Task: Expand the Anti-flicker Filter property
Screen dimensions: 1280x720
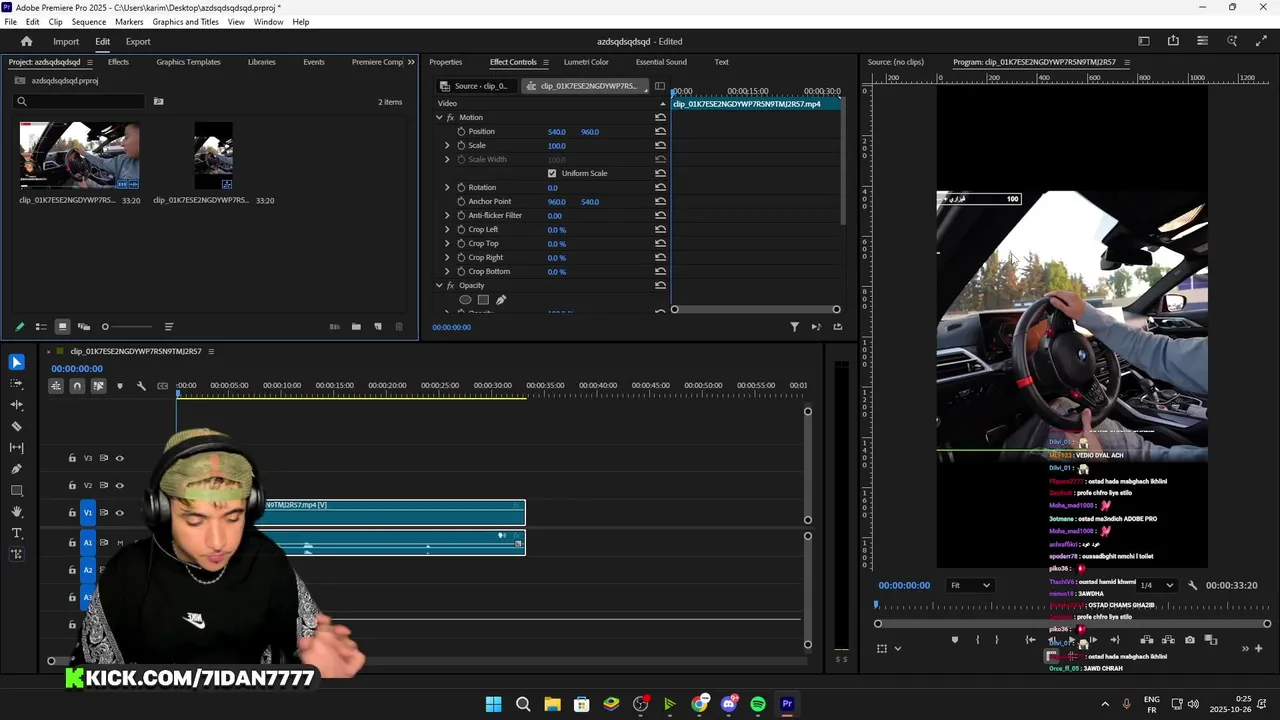Action: click(447, 216)
